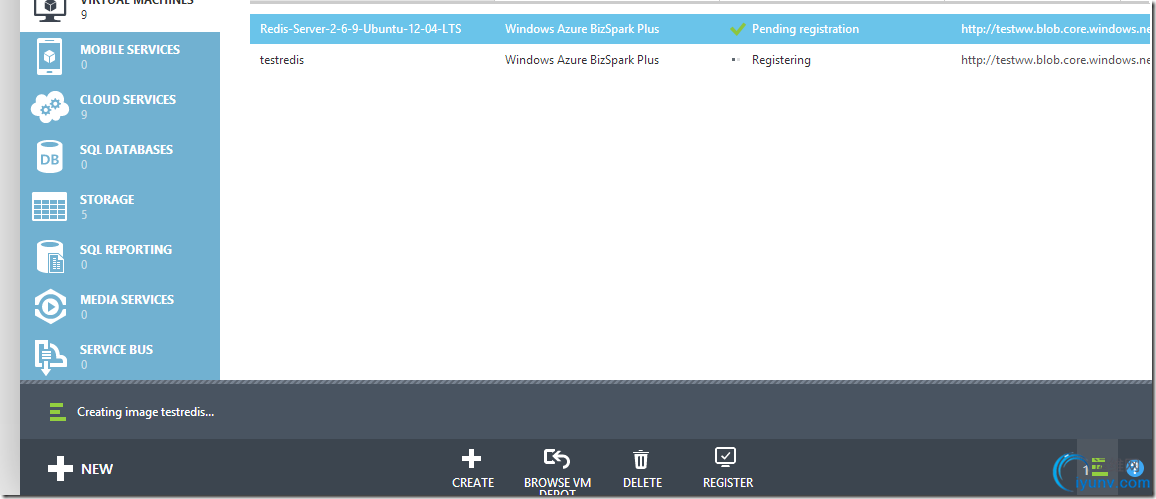Viewport: 1156px width, 499px height.
Task: Go to SQL REPORTING in sidebar
Action: 125,250
